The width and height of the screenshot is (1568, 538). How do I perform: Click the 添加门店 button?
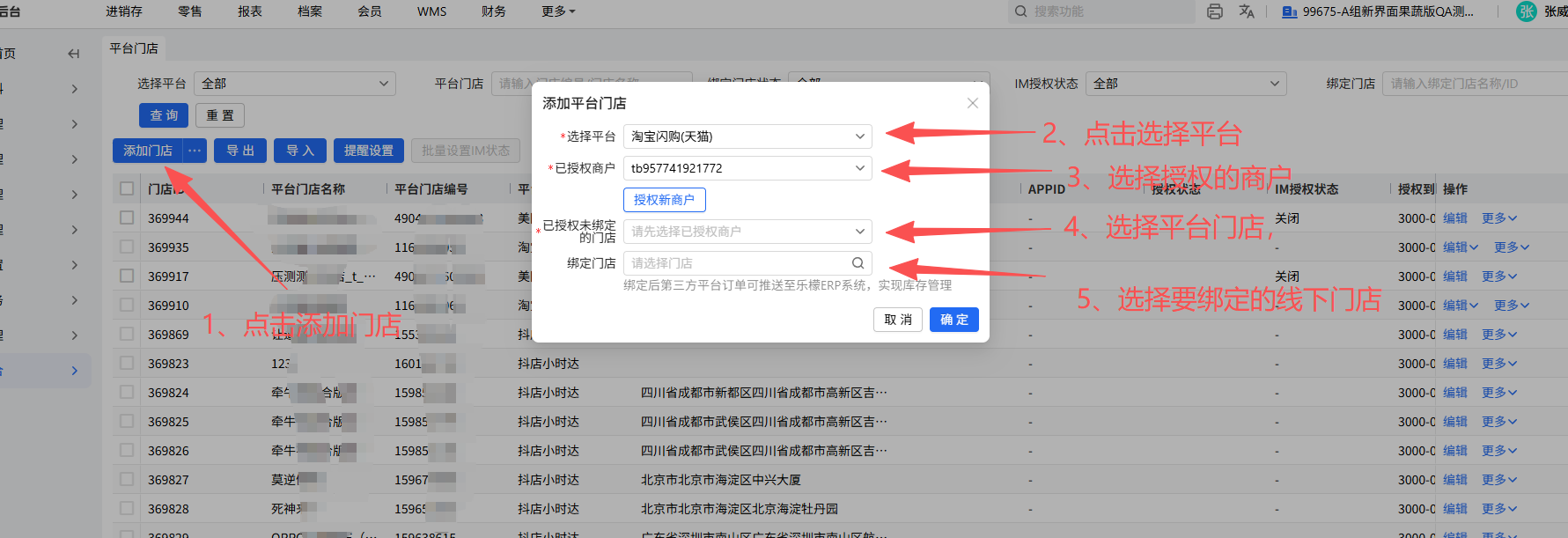[148, 151]
